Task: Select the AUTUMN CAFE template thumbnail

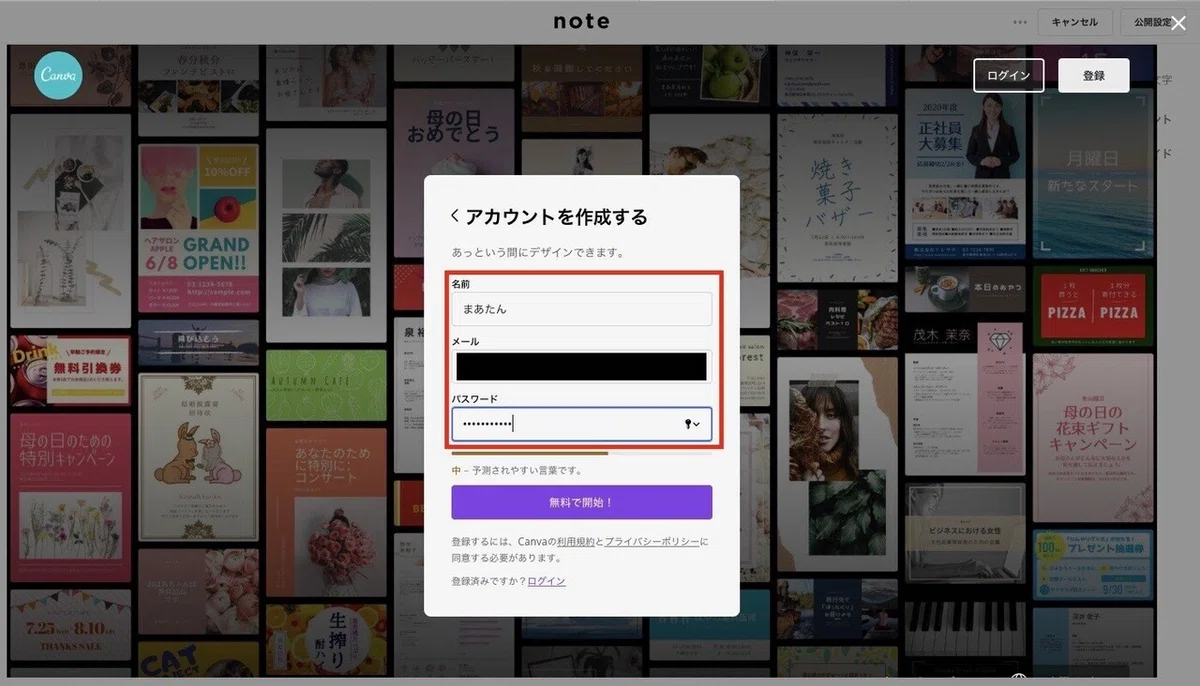Action: 326,384
